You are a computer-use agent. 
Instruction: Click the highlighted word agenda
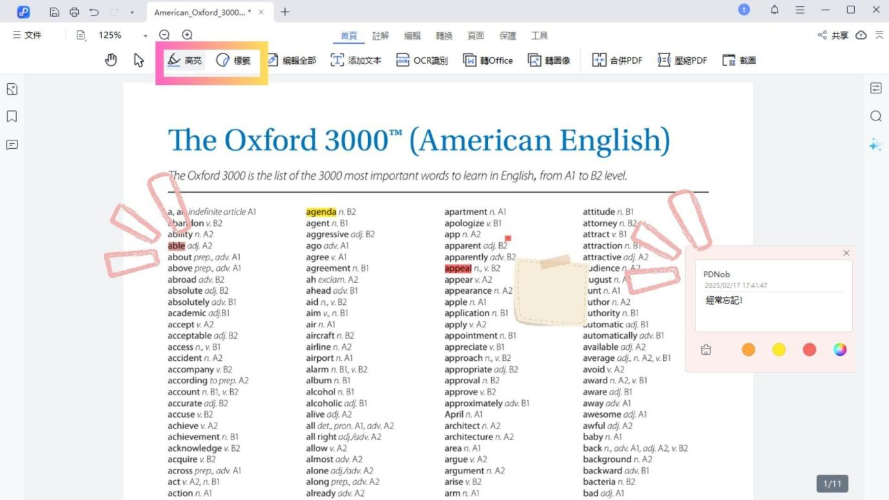pos(321,211)
